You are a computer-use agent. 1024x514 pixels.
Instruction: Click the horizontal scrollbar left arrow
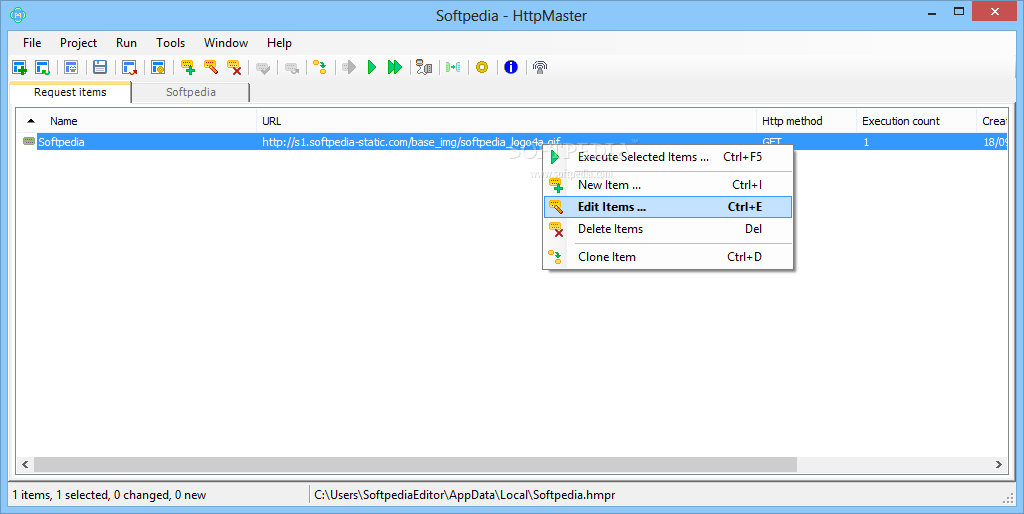tap(25, 464)
